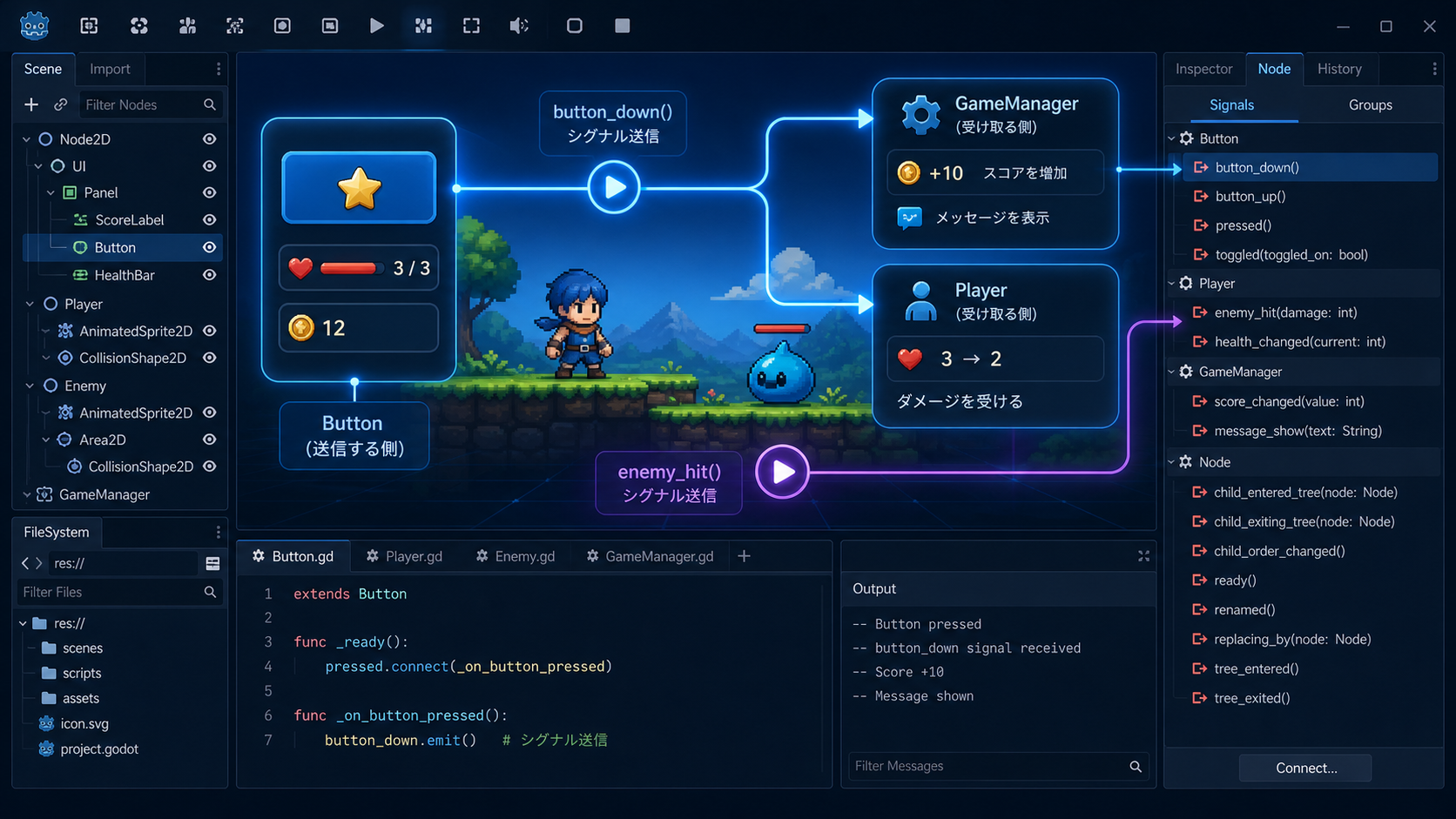Click the Play project button in toolbar
The width and height of the screenshot is (1456, 819).
coord(376,26)
